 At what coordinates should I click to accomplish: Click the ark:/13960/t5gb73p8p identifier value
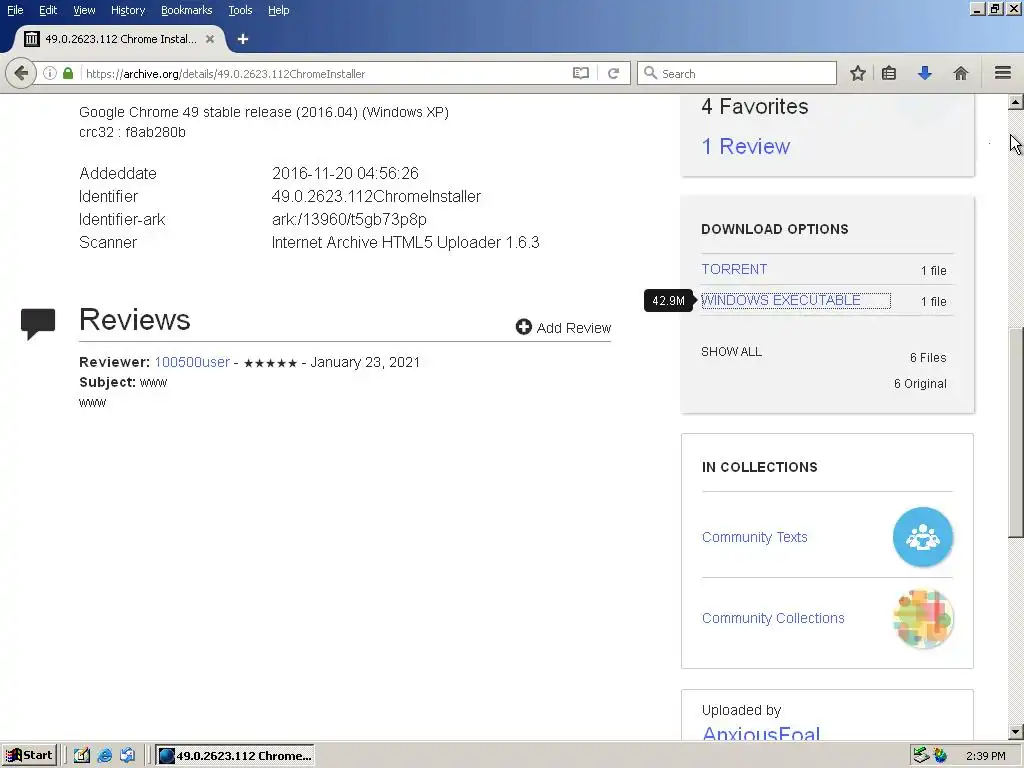pyautogui.click(x=349, y=219)
